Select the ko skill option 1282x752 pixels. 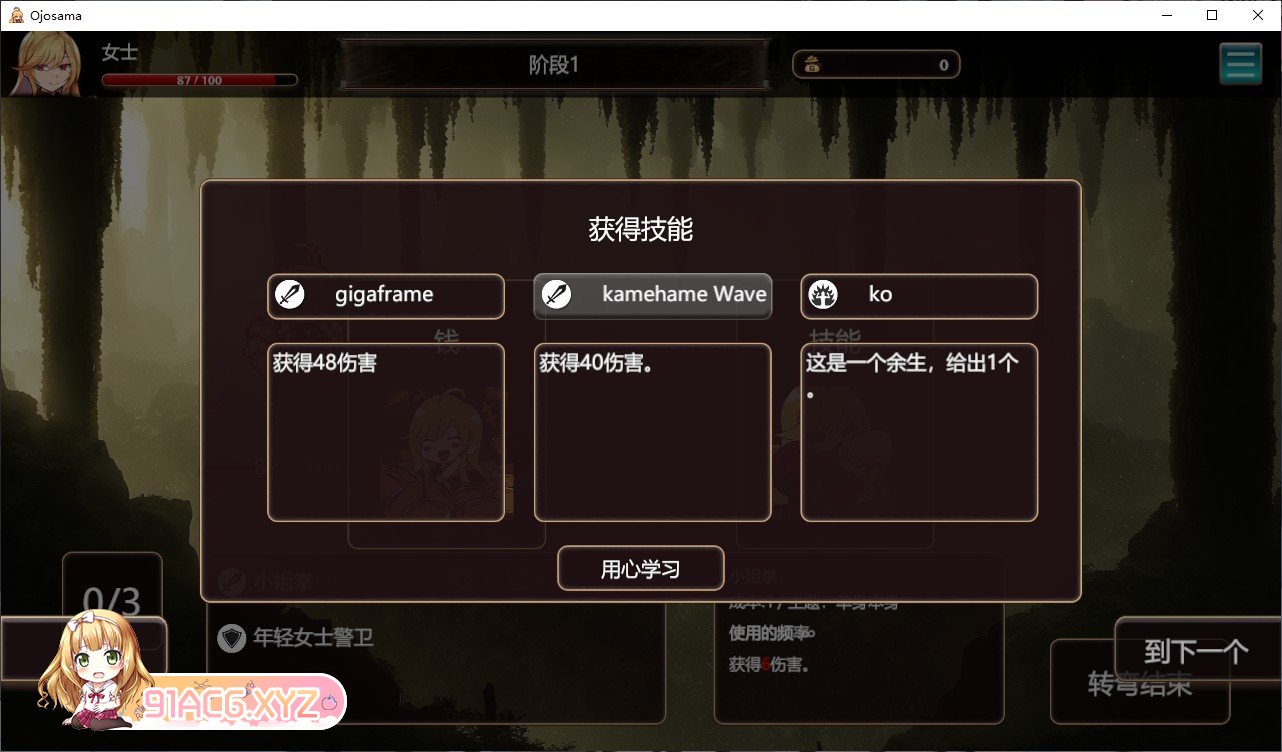(x=919, y=296)
